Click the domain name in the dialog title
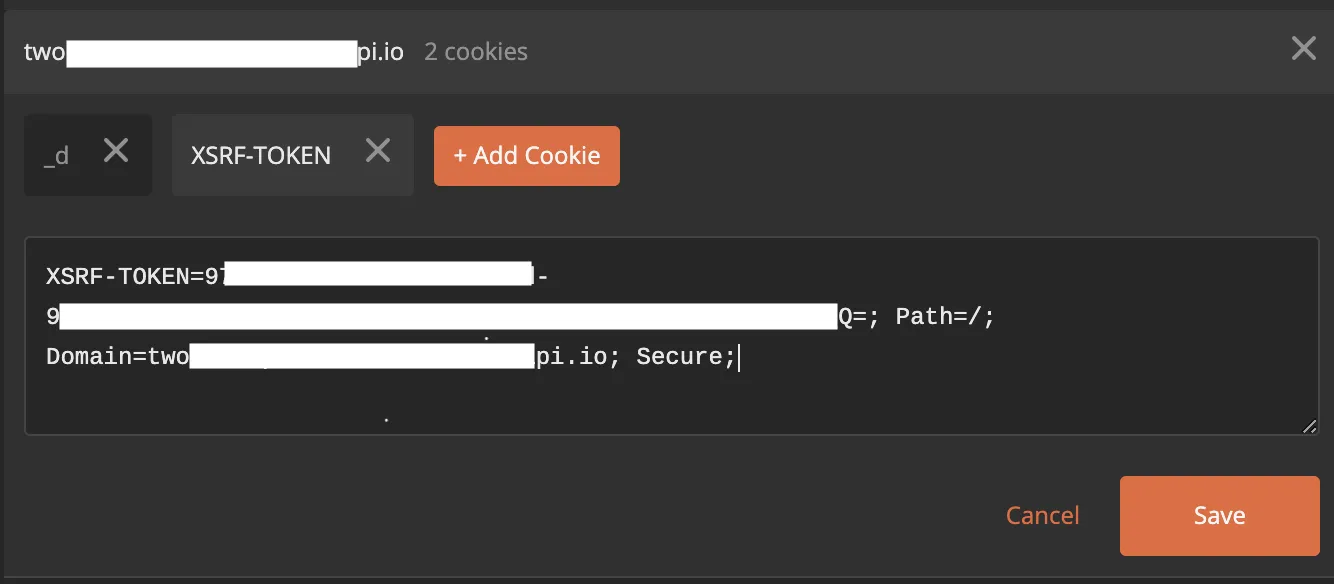The width and height of the screenshot is (1334, 584). (213, 52)
